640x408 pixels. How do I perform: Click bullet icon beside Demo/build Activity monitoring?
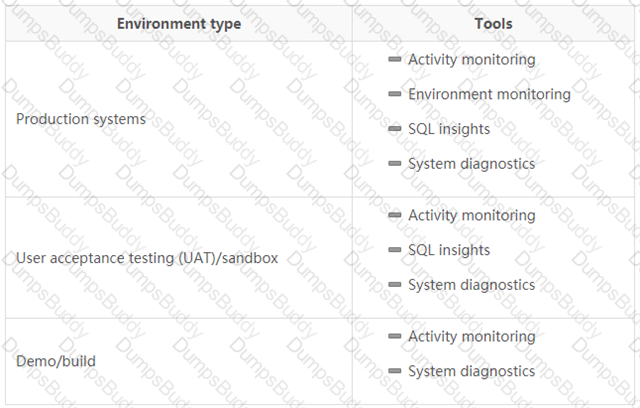pos(395,336)
